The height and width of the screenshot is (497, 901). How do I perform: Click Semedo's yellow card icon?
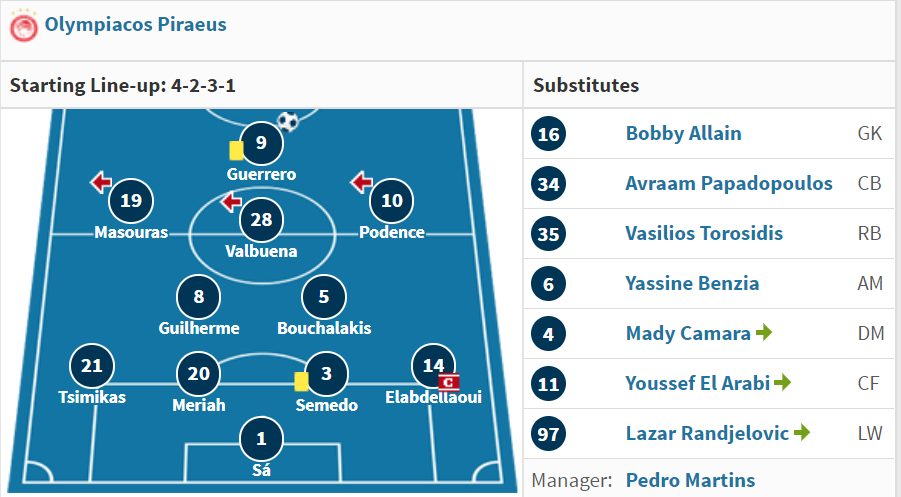(301, 382)
